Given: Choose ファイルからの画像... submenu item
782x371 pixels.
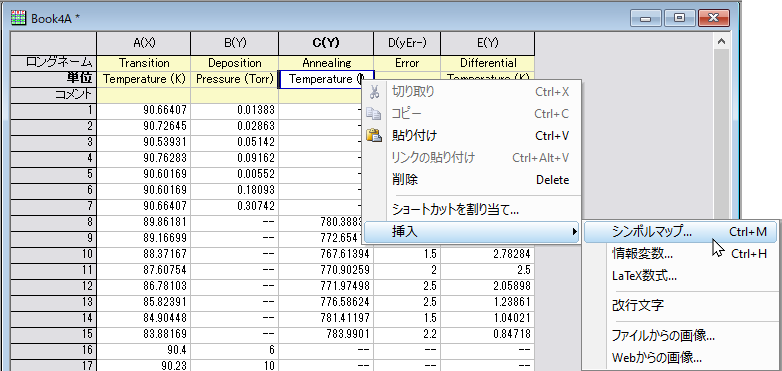Looking at the screenshot, I should [680, 336].
